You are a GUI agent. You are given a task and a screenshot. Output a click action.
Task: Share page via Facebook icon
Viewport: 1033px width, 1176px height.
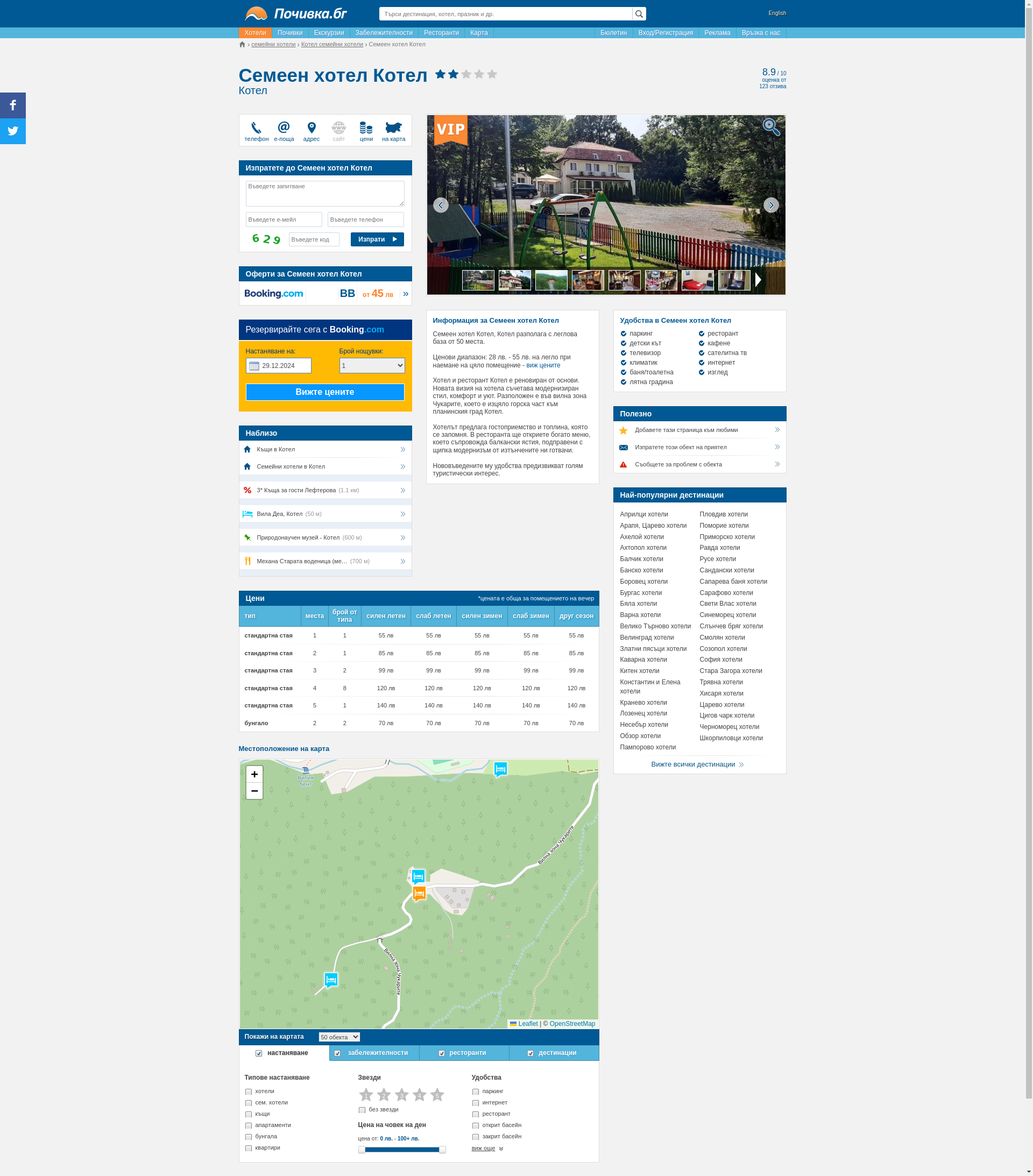pyautogui.click(x=13, y=105)
